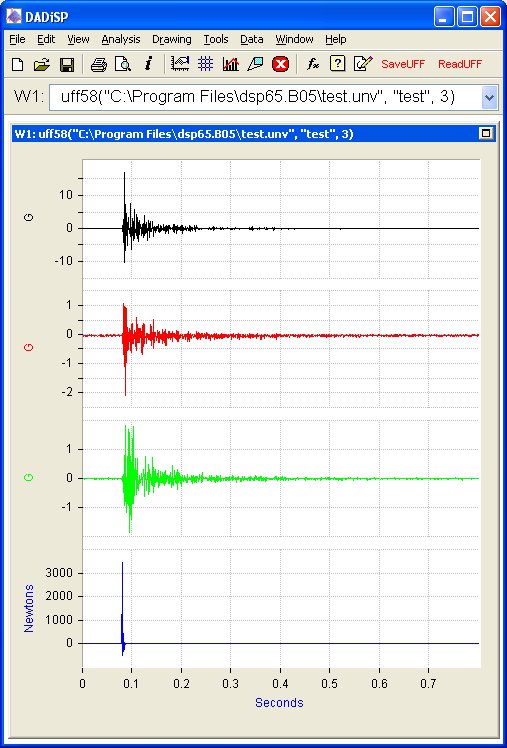Open the fx function wizard icon
The image size is (507, 748).
point(312,64)
